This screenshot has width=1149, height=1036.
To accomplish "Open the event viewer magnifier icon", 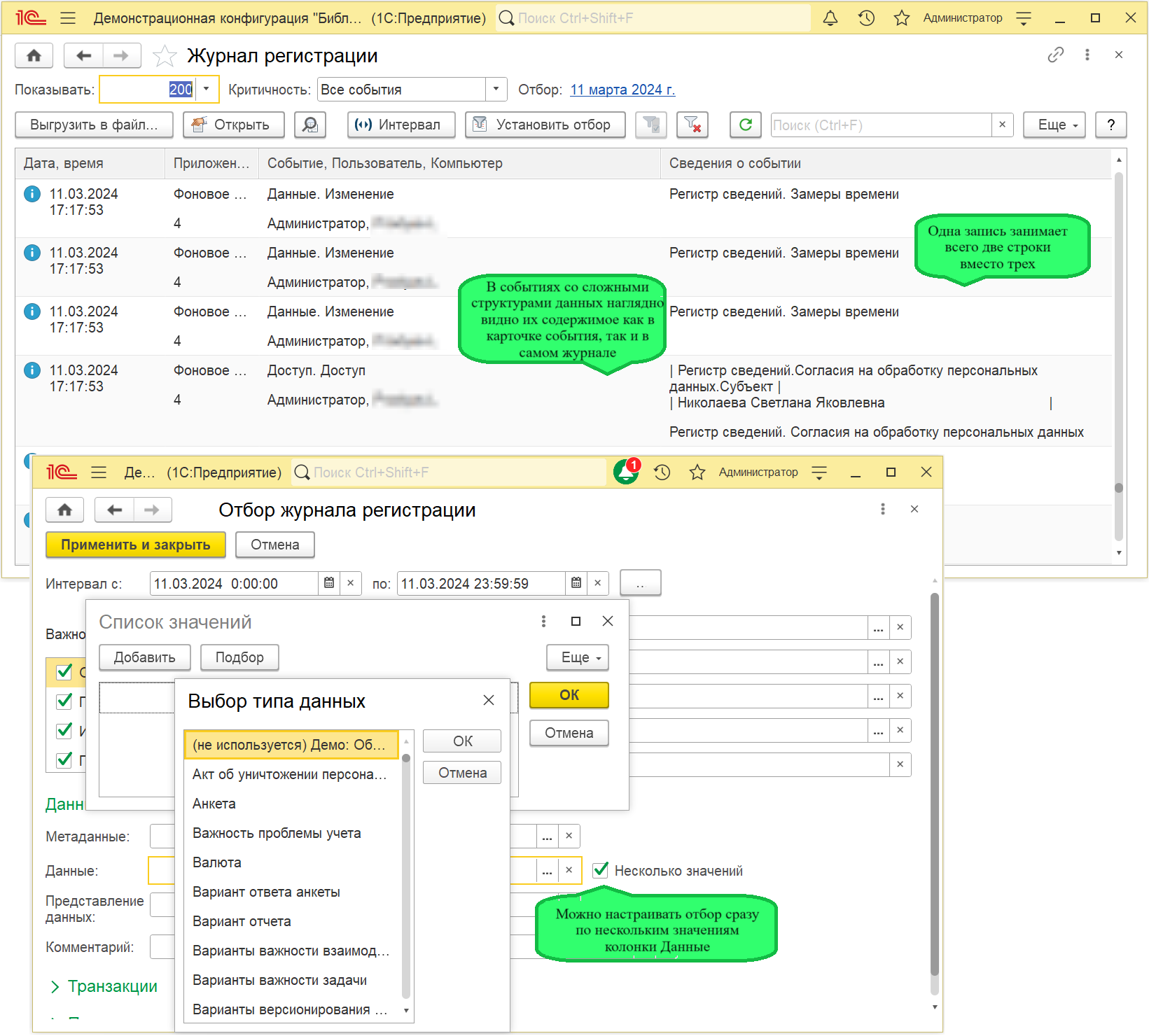I will coord(309,125).
